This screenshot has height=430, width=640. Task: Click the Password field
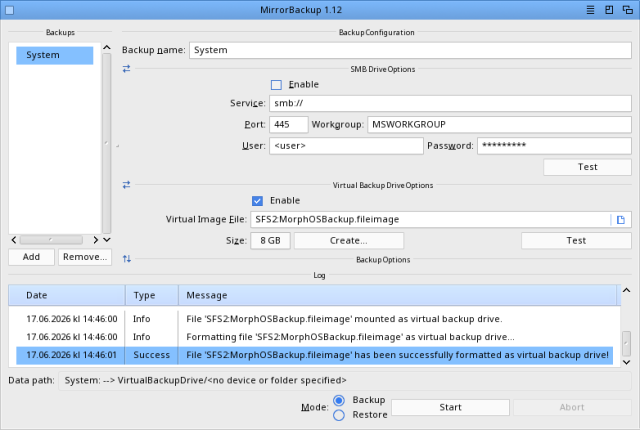pyautogui.click(x=554, y=146)
